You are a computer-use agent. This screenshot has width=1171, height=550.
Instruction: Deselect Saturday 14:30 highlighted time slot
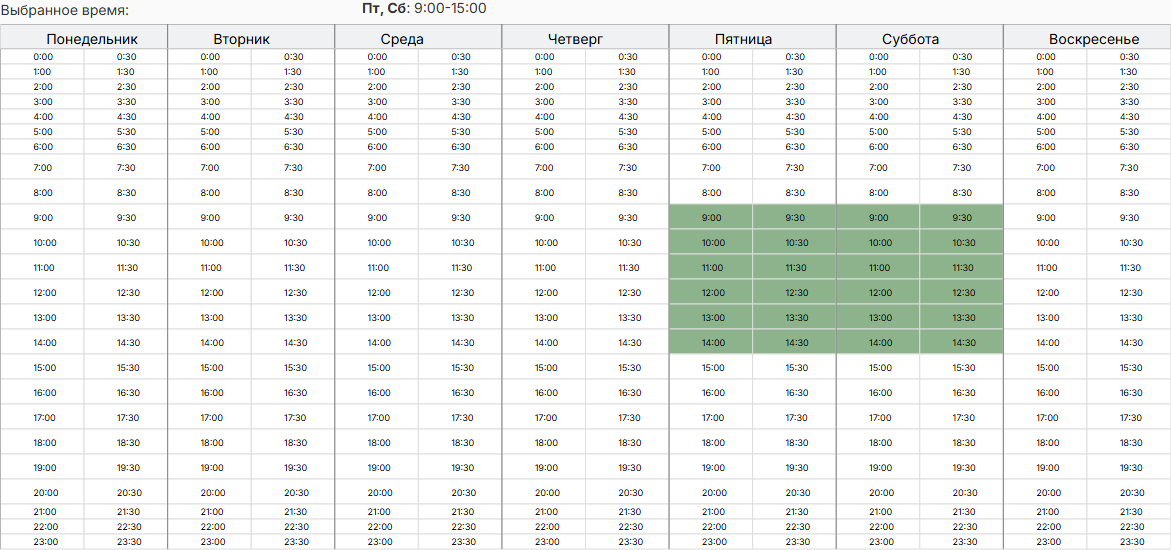(962, 342)
